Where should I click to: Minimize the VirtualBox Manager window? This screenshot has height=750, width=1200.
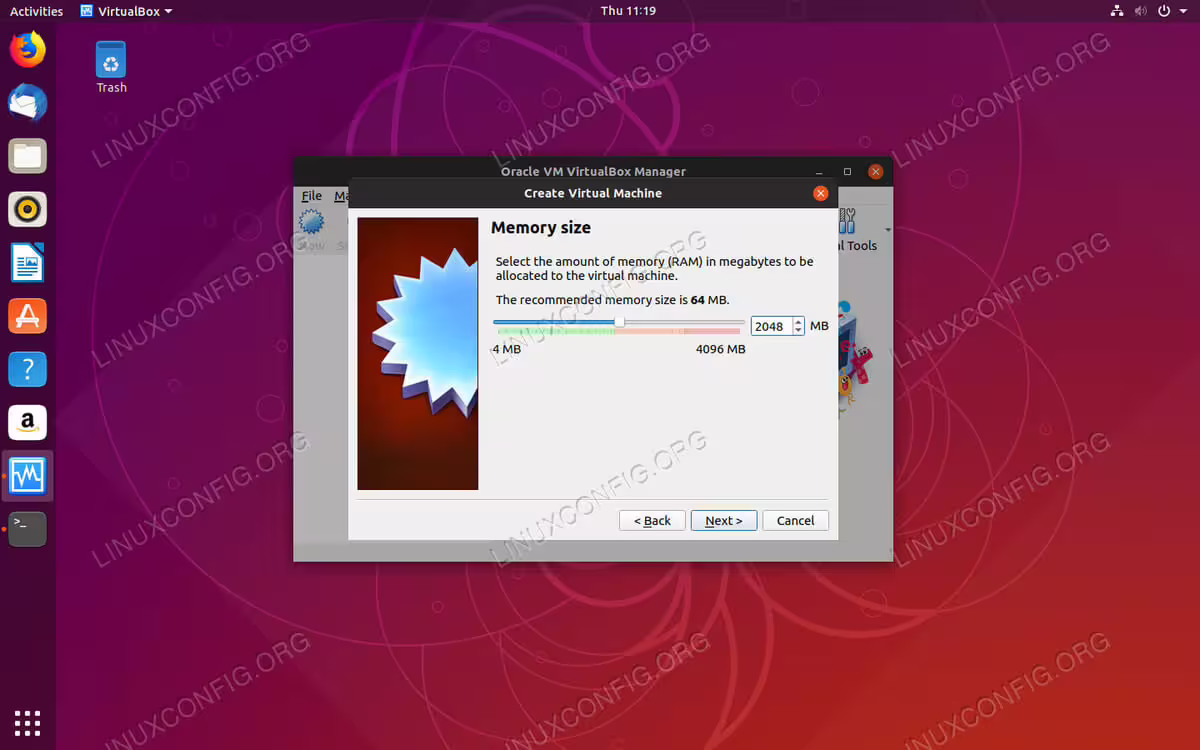coord(819,172)
